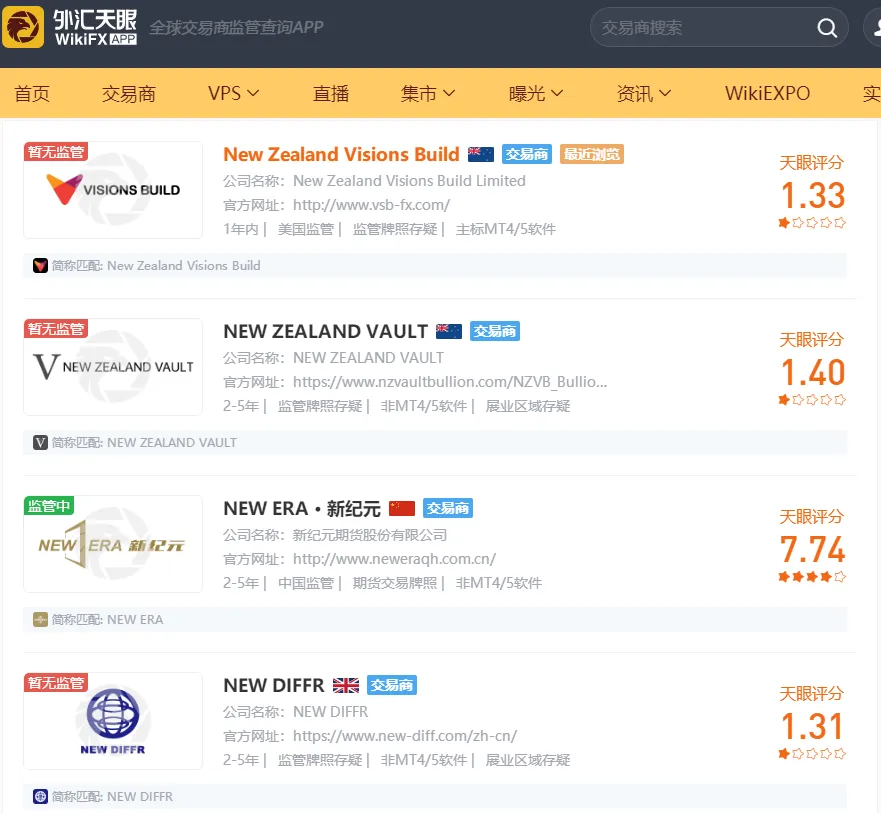The image size is (881, 813).
Task: Click small NEW ERA icon in match row
Action: [x=40, y=620]
